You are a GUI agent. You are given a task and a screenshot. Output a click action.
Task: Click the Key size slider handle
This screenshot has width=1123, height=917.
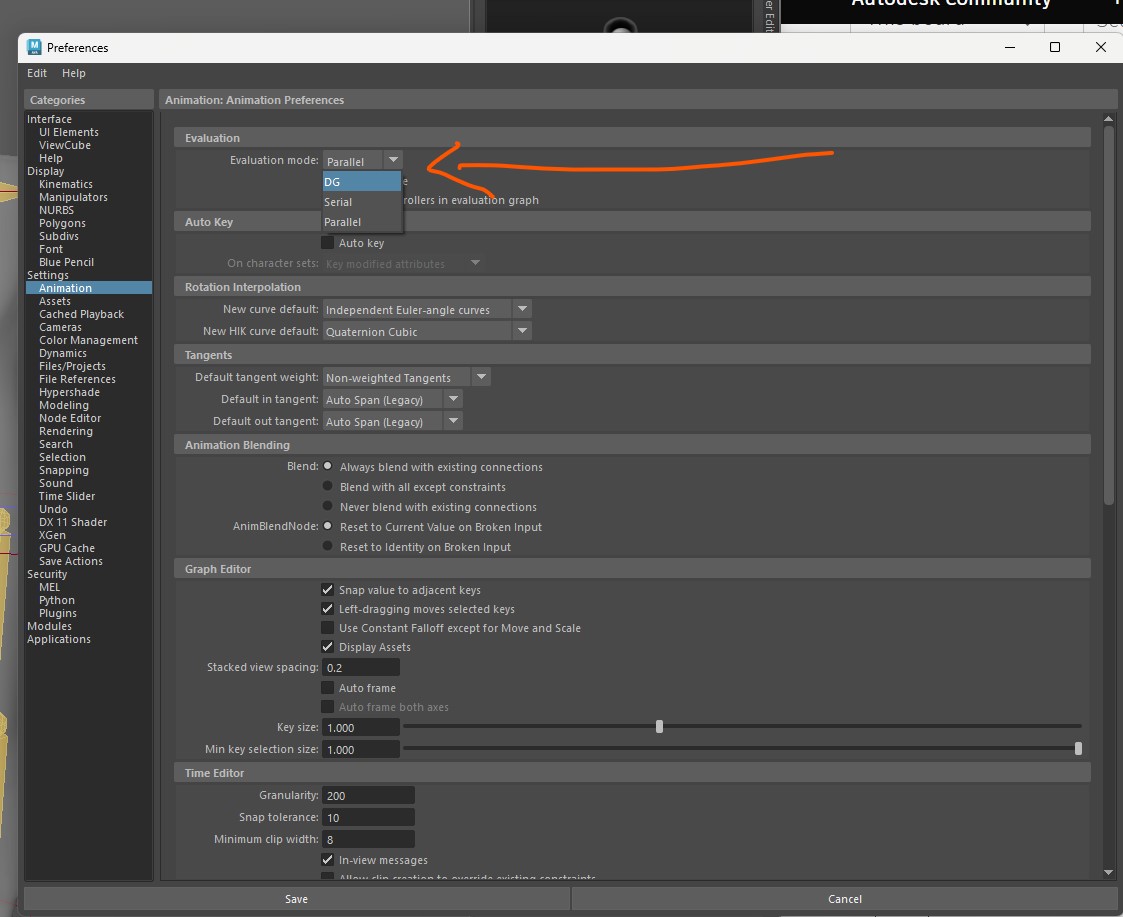659,726
